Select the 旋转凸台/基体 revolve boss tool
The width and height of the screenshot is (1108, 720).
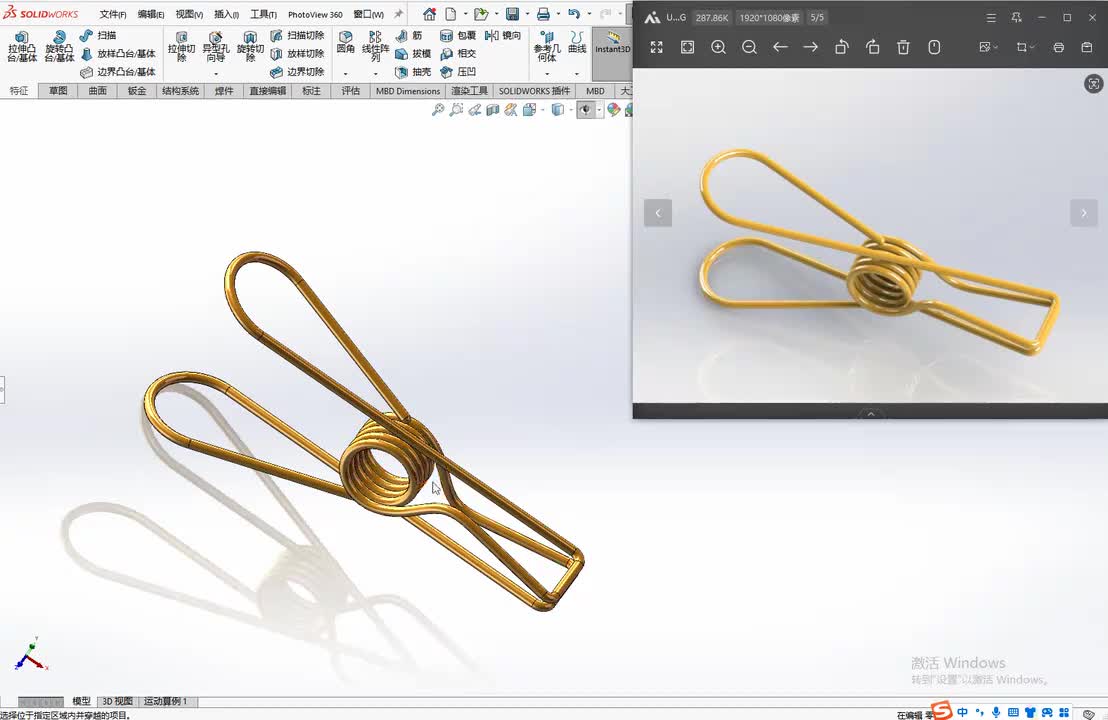(x=59, y=47)
